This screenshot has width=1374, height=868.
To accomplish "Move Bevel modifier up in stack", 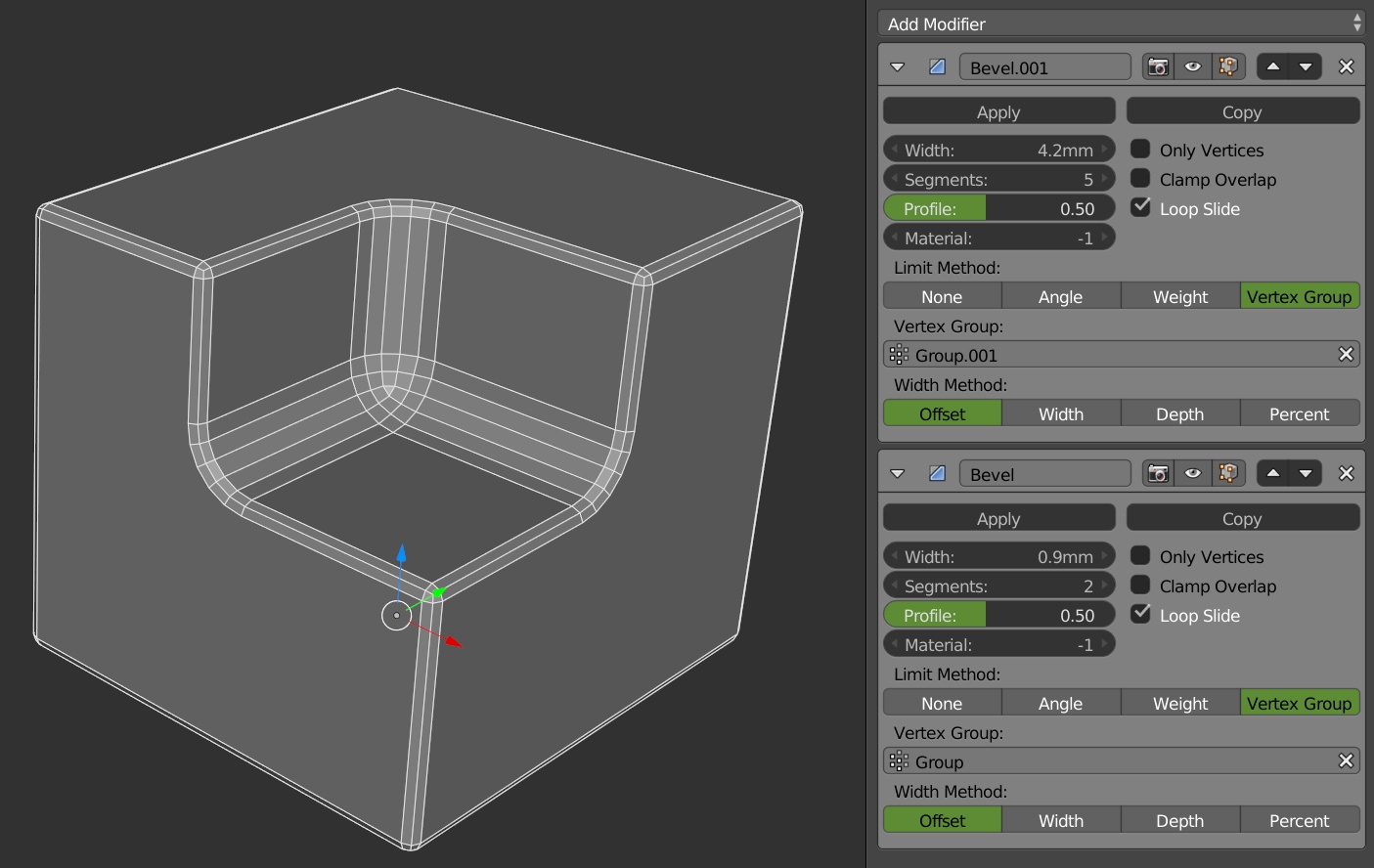I will [1273, 473].
